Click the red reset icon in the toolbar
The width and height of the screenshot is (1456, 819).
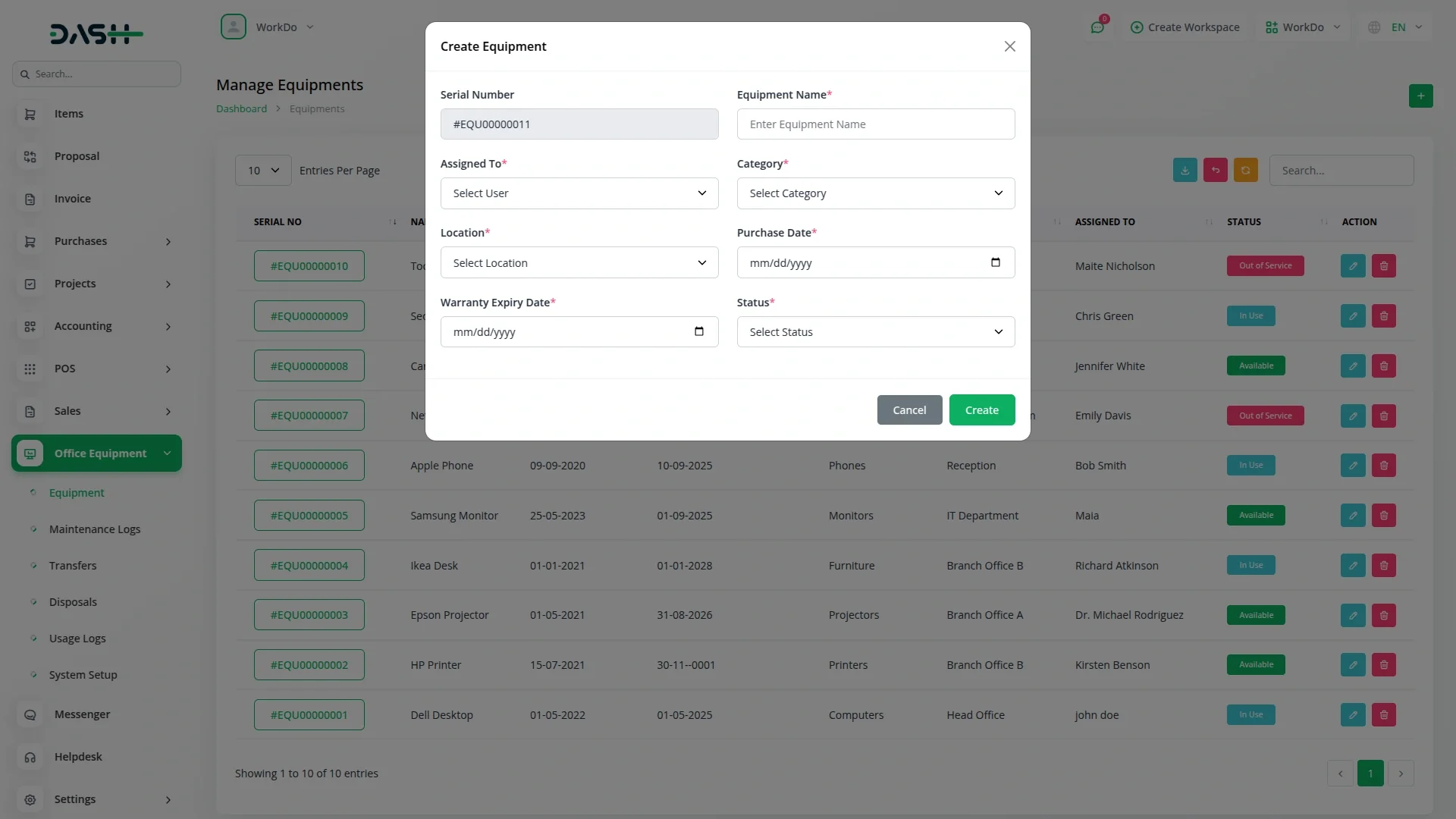pyautogui.click(x=1215, y=170)
